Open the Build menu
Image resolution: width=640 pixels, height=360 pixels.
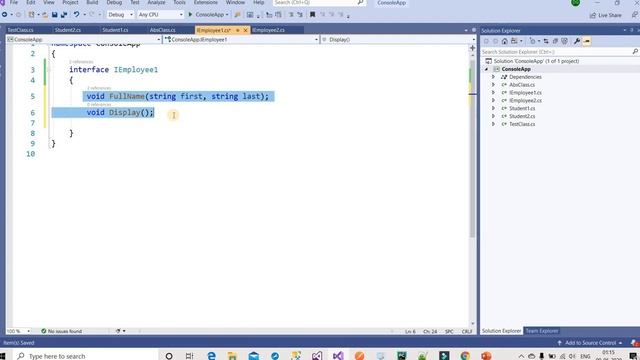tap(92, 2)
